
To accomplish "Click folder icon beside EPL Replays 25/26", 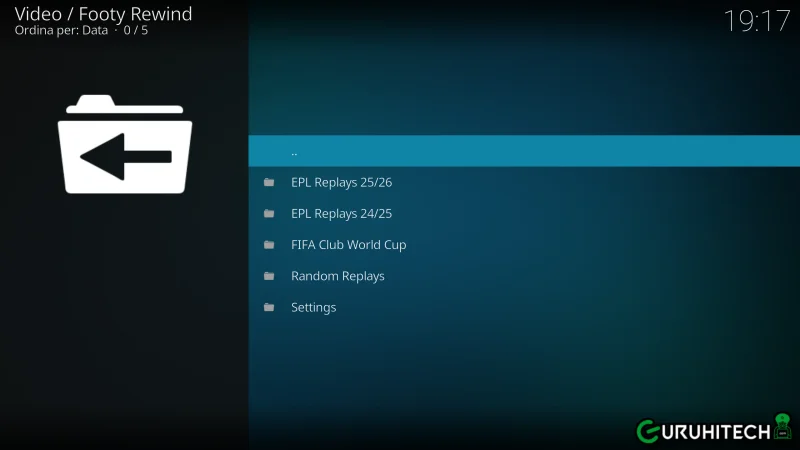I will pos(269,182).
